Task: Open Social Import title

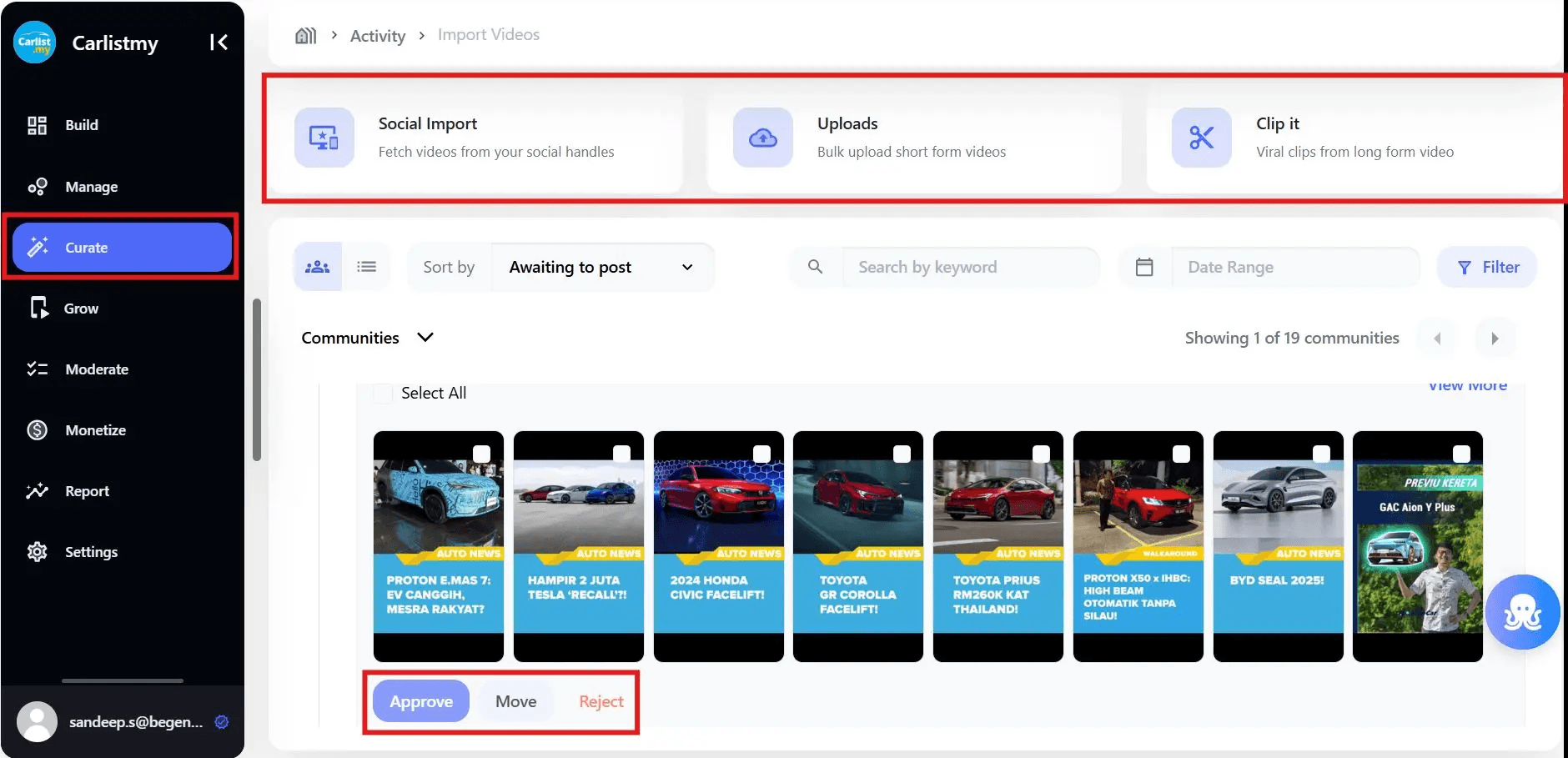Action: (x=428, y=123)
